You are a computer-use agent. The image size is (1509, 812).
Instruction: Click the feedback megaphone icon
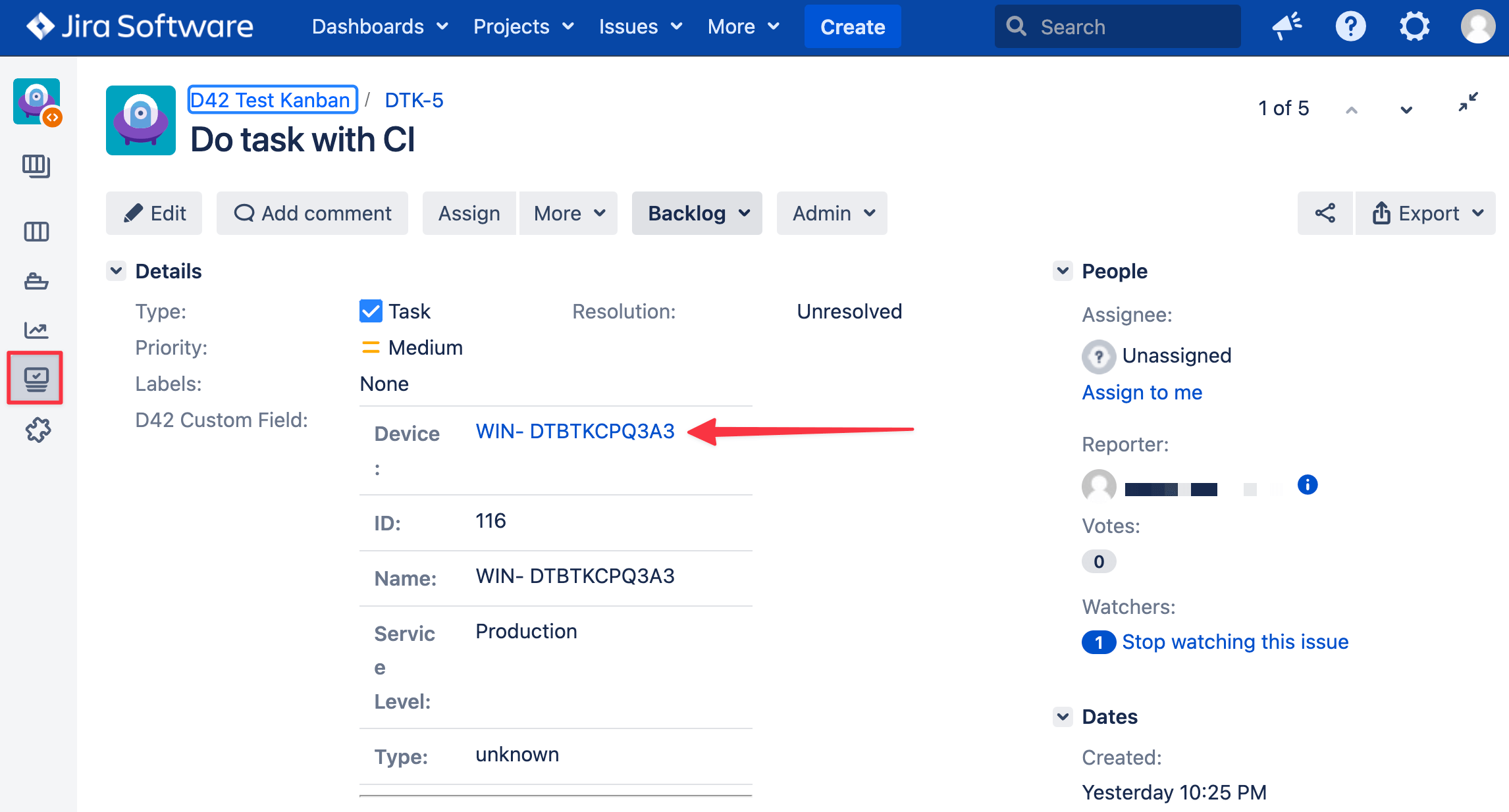1286,27
